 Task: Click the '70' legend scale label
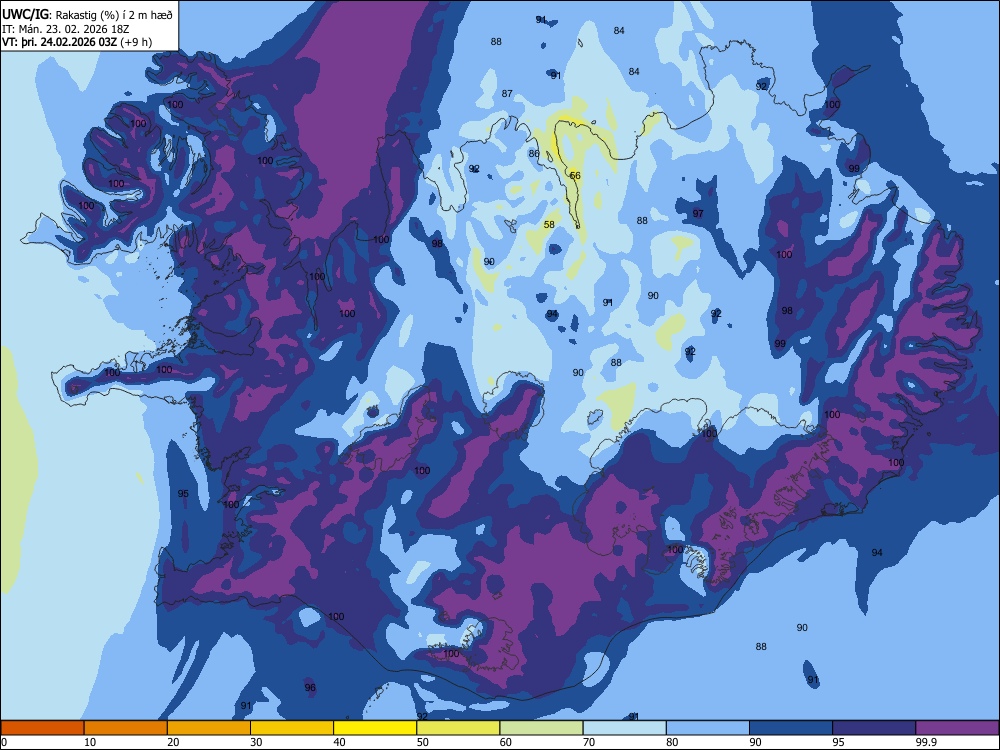tap(589, 742)
